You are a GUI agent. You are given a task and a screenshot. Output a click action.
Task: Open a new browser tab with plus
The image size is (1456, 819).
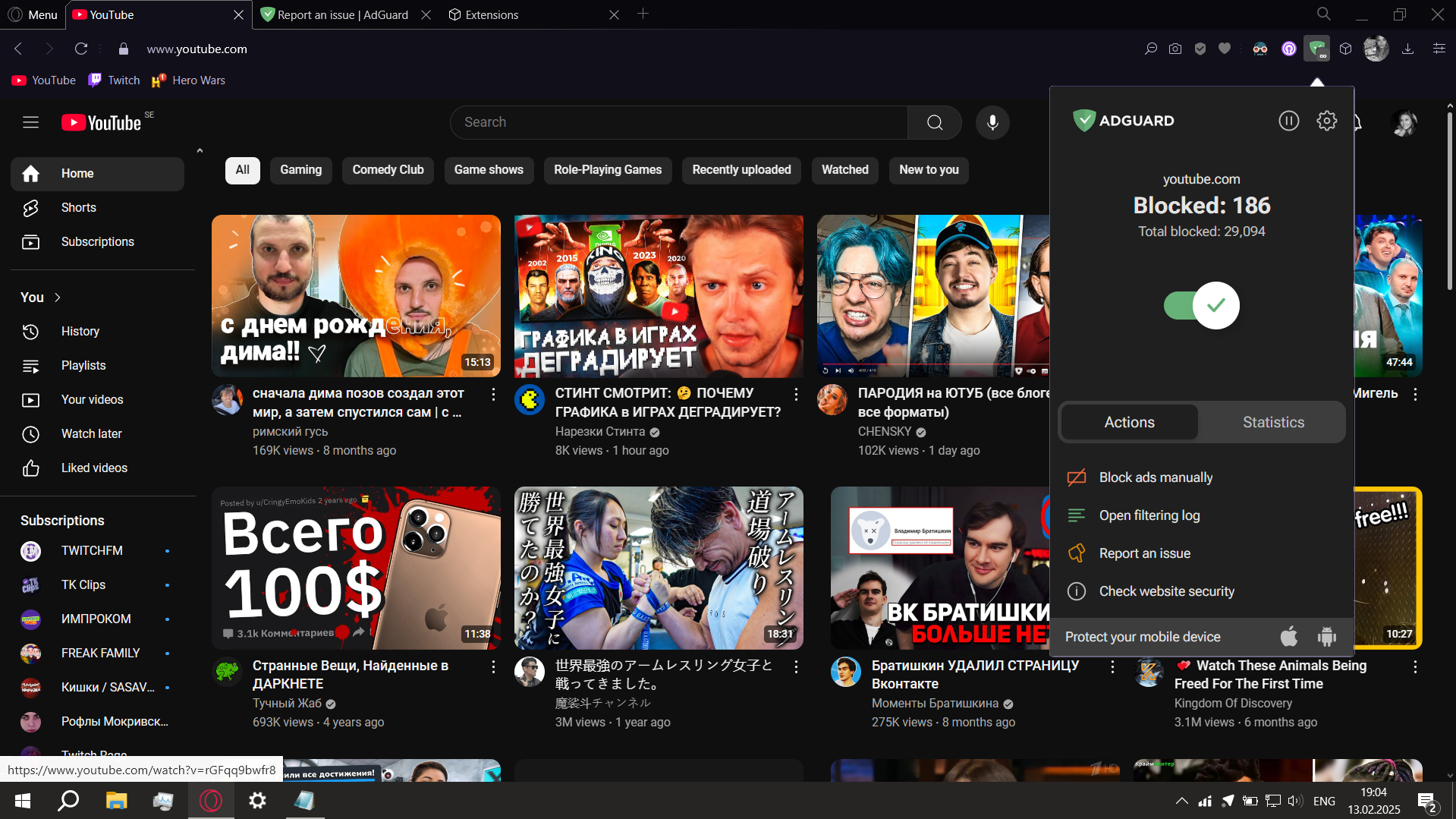(x=643, y=14)
